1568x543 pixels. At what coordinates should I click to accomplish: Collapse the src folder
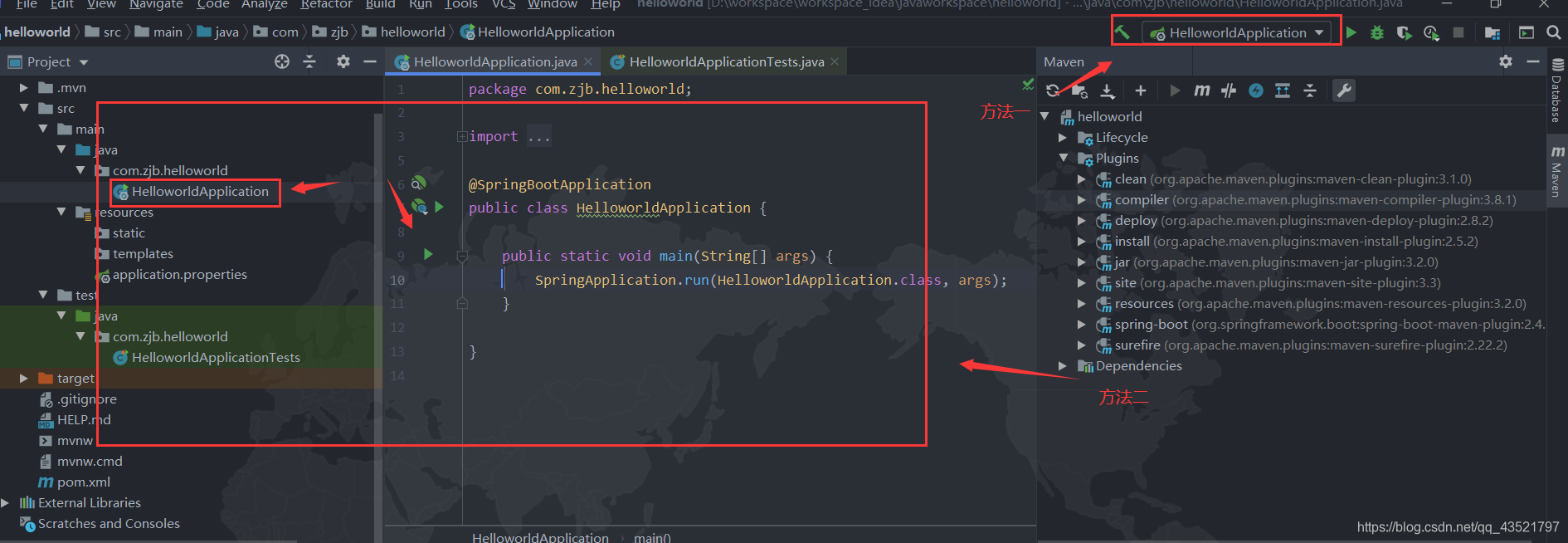click(23, 108)
